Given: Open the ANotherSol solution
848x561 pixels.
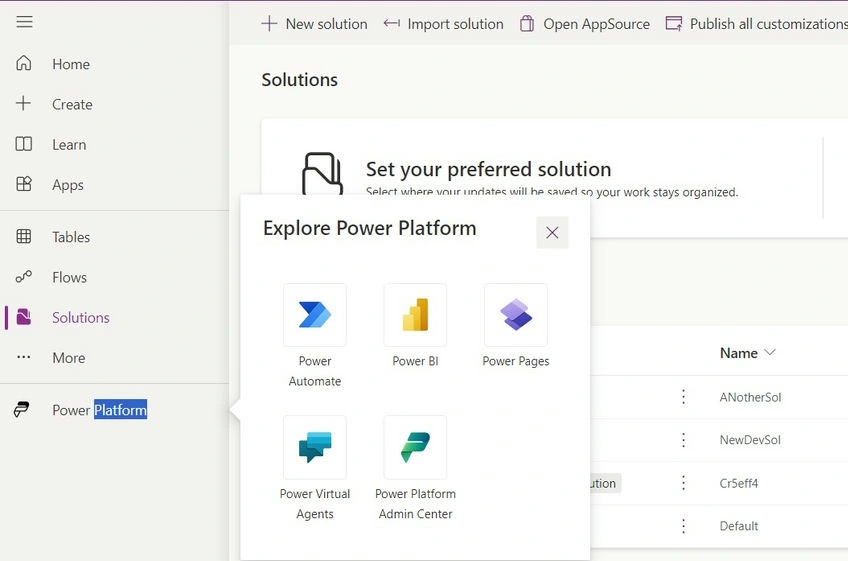Looking at the screenshot, I should click(x=750, y=397).
